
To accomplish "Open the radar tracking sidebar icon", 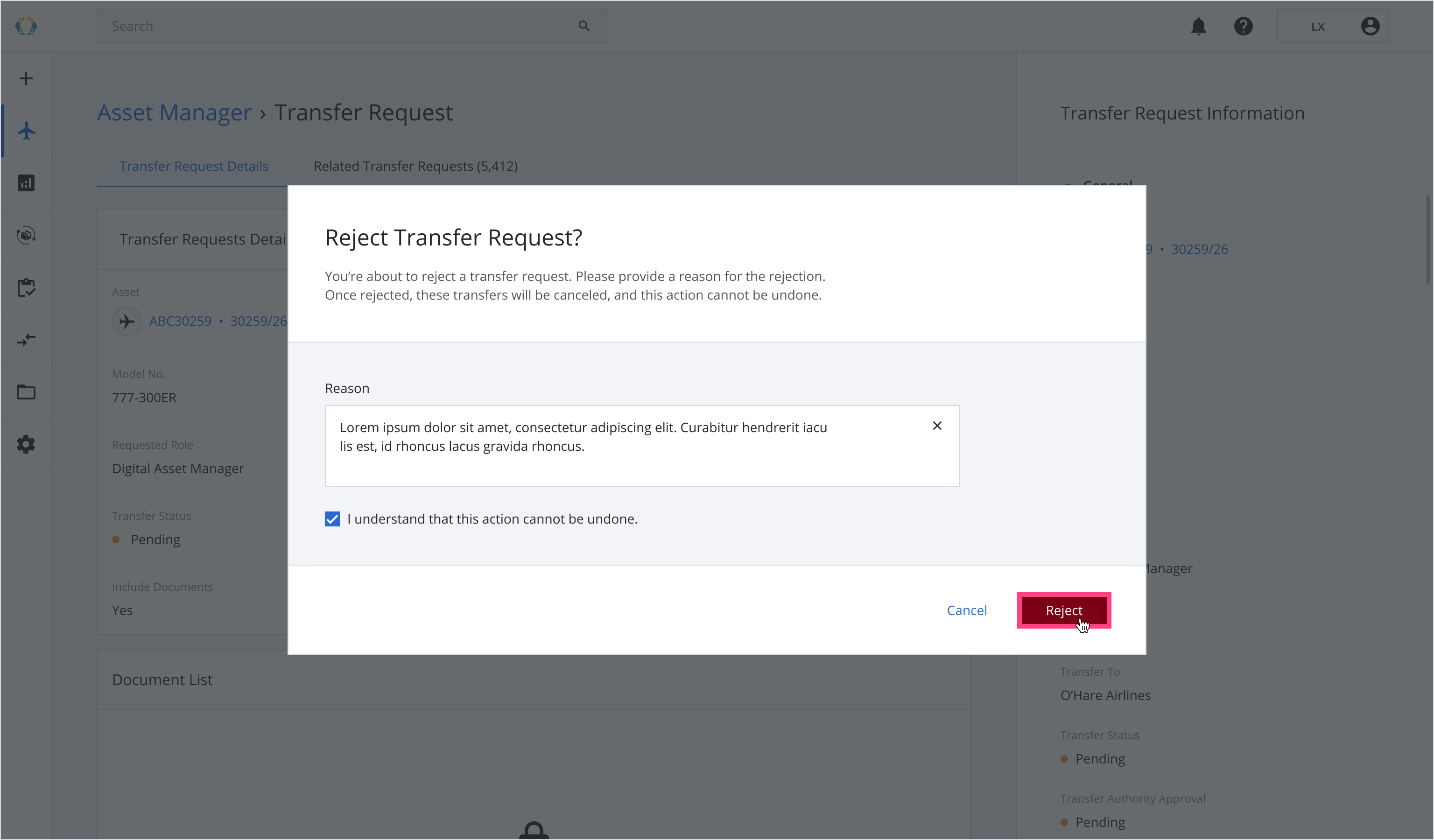I will click(26, 235).
